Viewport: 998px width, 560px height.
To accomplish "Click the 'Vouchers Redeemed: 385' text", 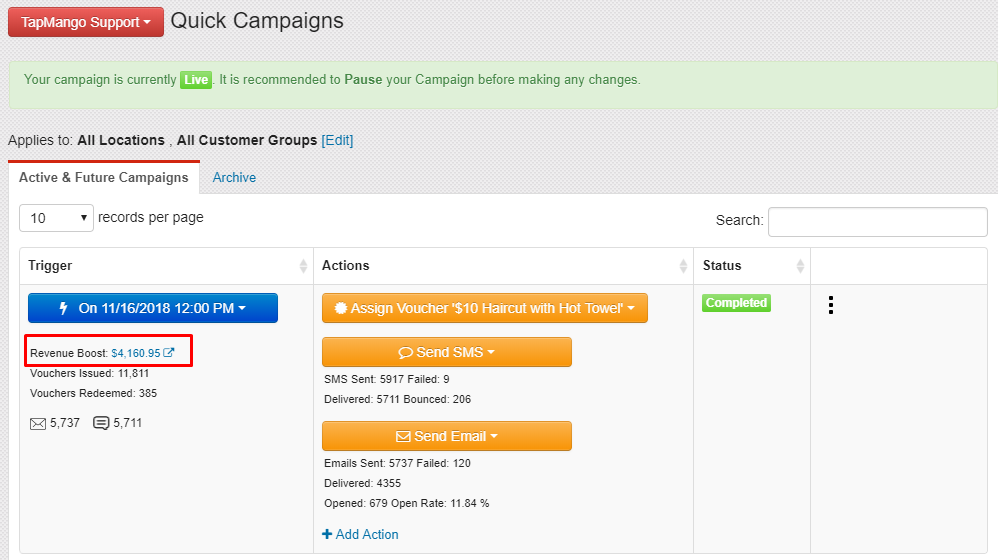I will pos(94,393).
